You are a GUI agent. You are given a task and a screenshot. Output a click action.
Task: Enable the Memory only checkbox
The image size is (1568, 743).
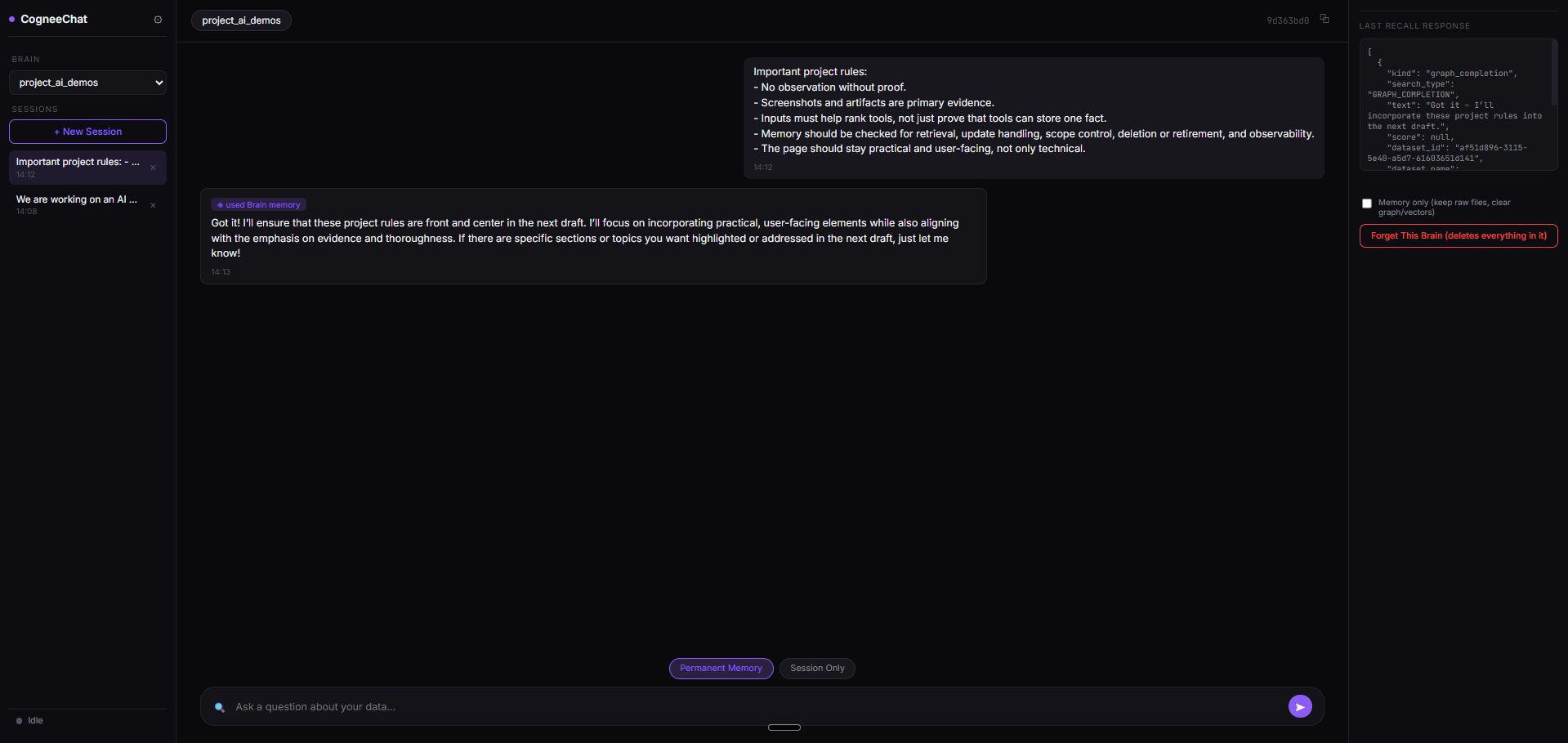1367,204
